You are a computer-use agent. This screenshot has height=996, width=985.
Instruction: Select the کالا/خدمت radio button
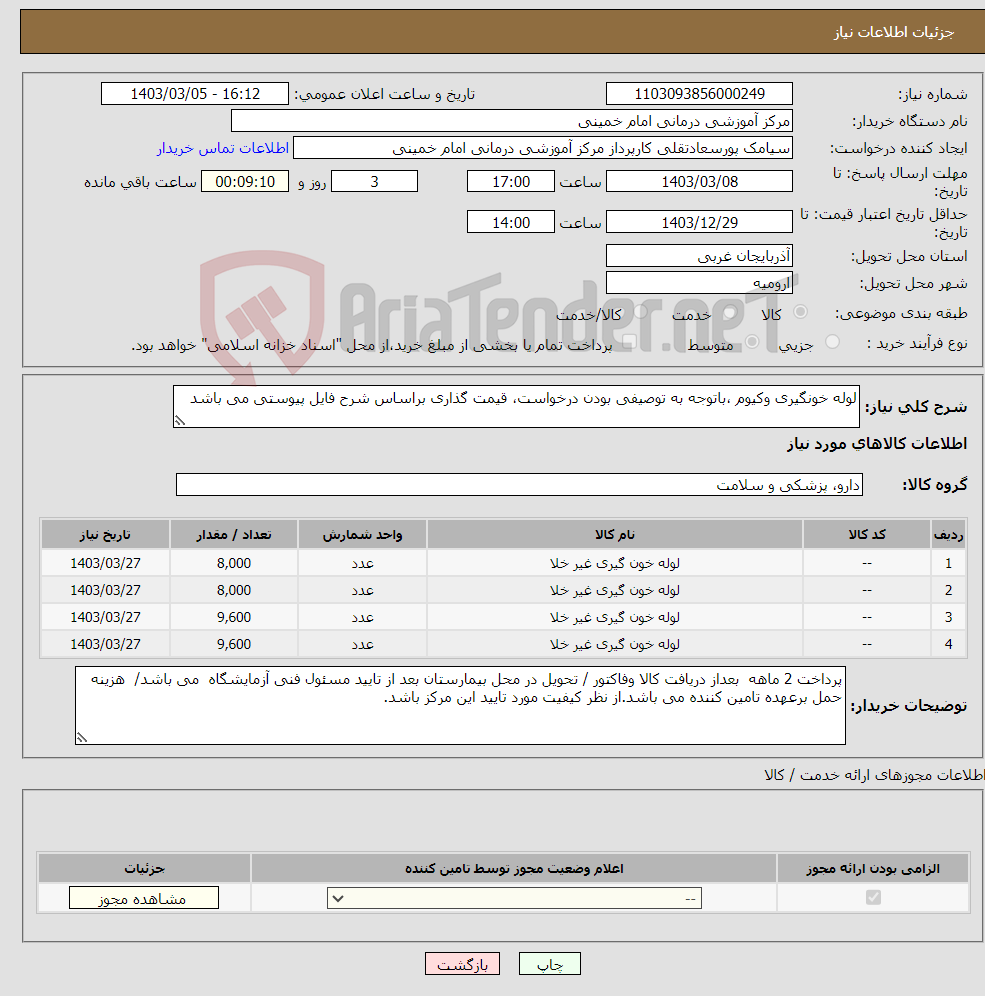[x=640, y=312]
